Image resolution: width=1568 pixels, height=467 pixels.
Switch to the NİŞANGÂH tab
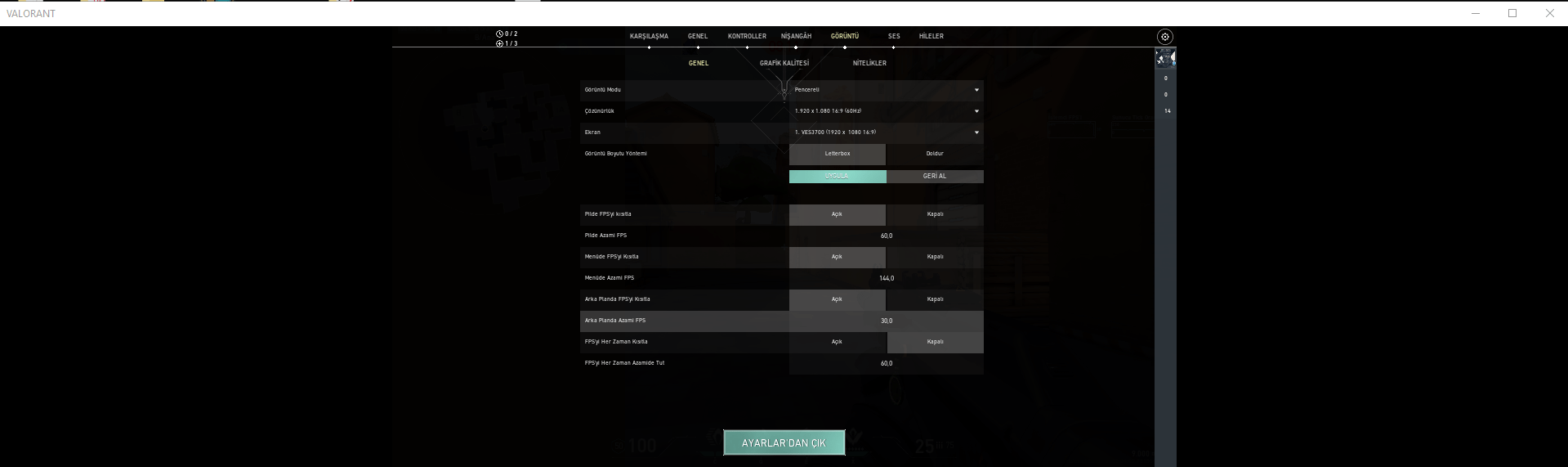coord(796,36)
